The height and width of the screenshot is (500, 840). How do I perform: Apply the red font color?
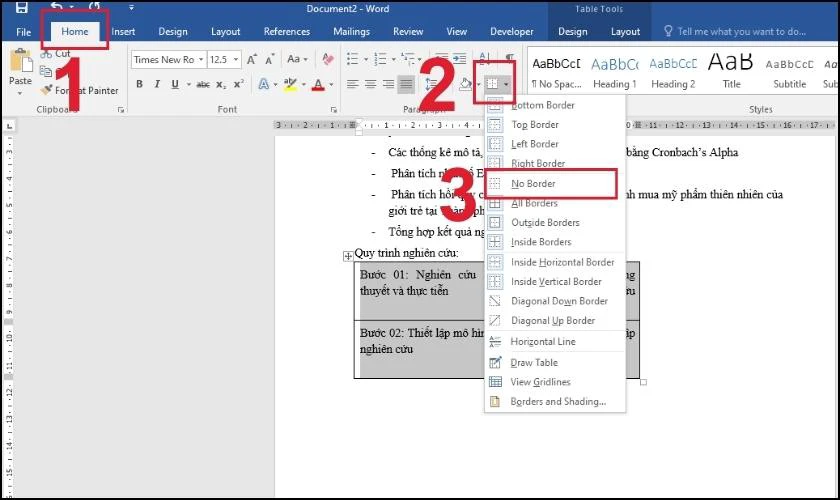tap(319, 84)
